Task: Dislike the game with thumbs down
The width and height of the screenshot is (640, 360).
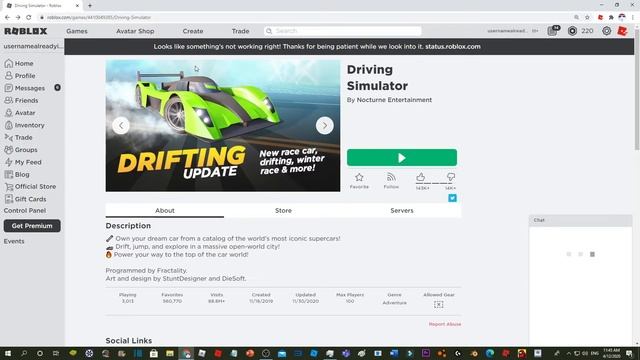Action: point(451,177)
